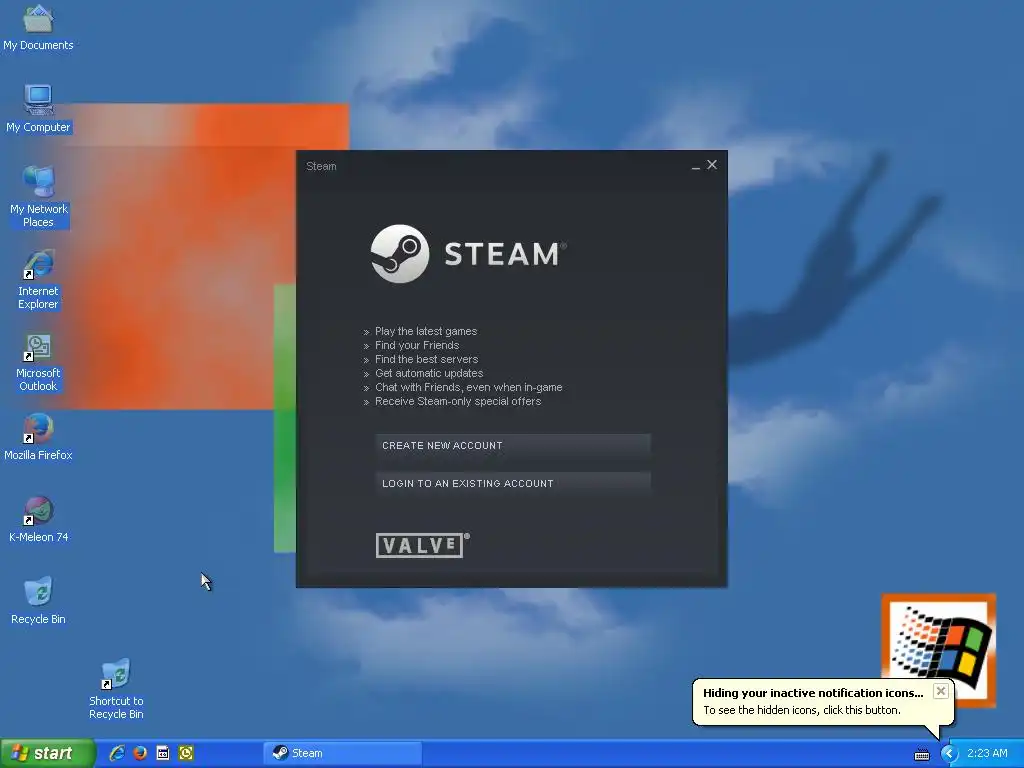Click 'Chat with Friends, even when in-game'
The width and height of the screenshot is (1024, 768).
coord(468,387)
